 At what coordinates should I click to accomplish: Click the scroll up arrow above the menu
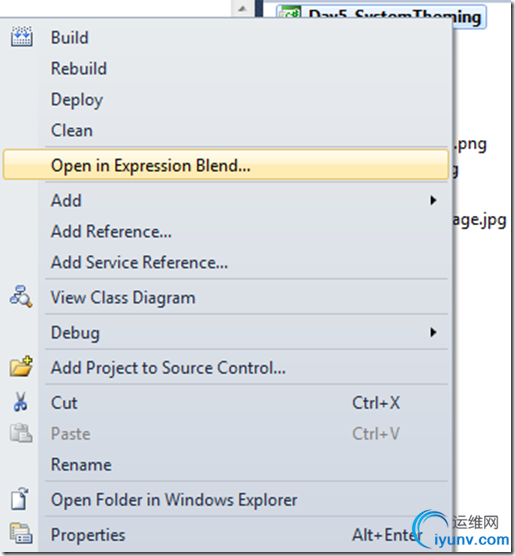pyautogui.click(x=242, y=8)
